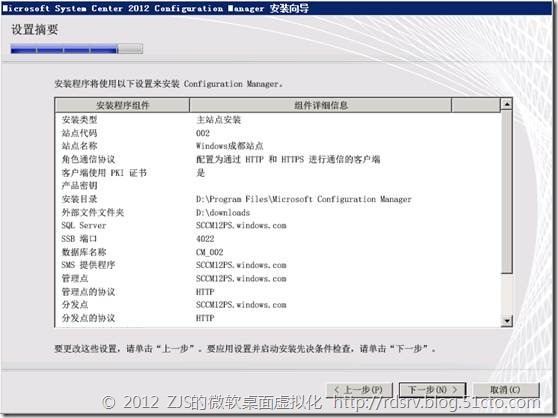Select the 数据库名称 row
Image resolution: width=558 pixels, height=418 pixels.
coord(278,252)
